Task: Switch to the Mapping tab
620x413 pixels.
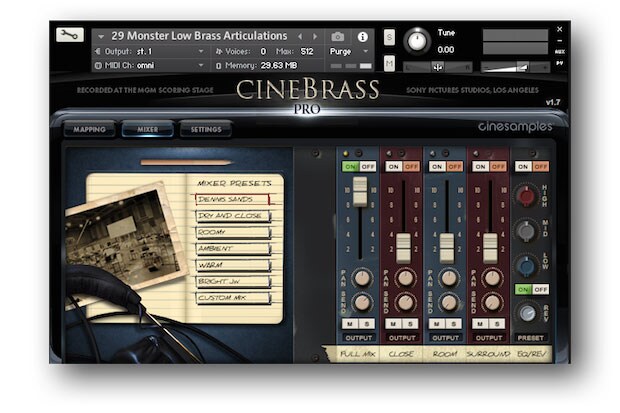Action: pyautogui.click(x=89, y=129)
